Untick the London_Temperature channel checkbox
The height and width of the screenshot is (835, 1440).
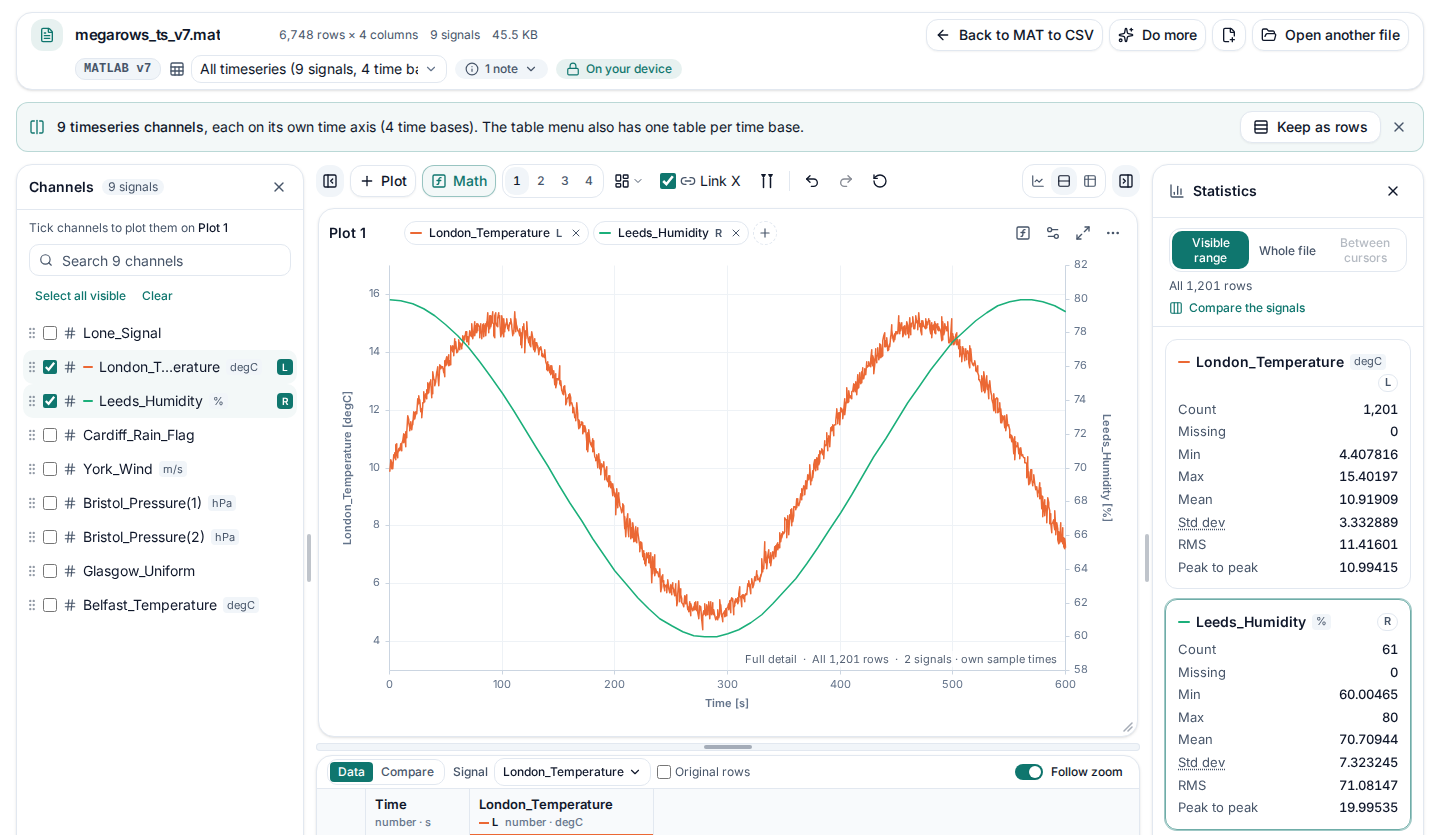[50, 367]
